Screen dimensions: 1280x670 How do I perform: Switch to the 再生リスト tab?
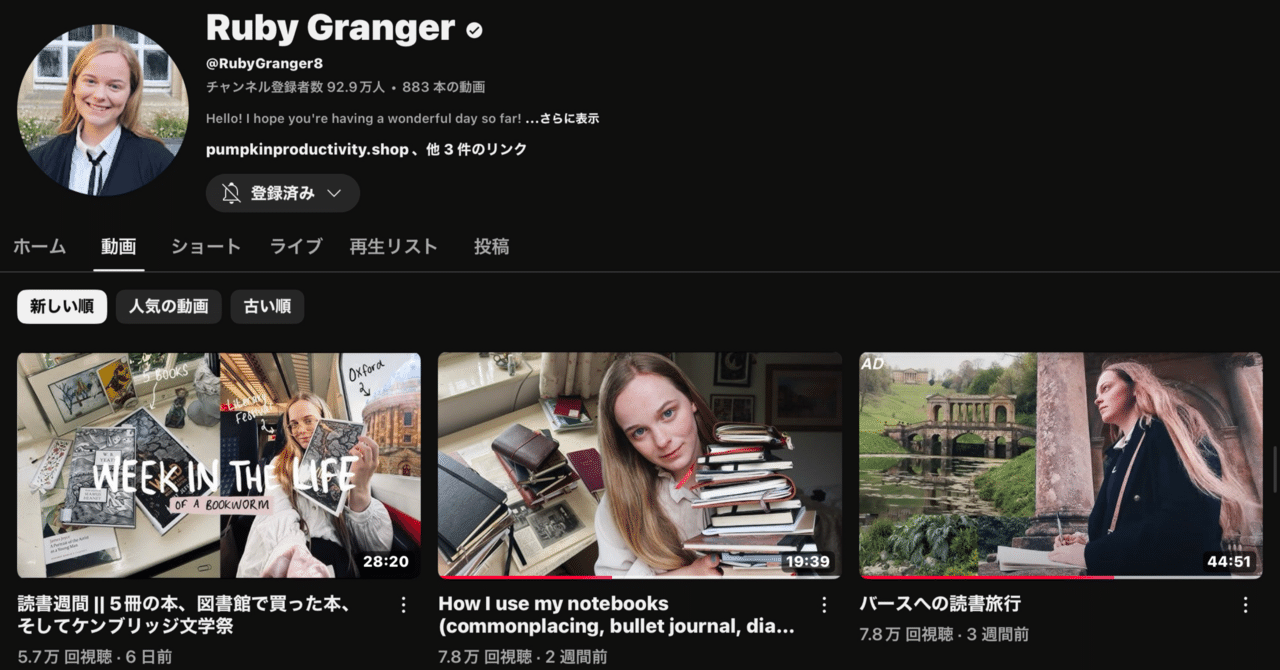click(x=393, y=246)
